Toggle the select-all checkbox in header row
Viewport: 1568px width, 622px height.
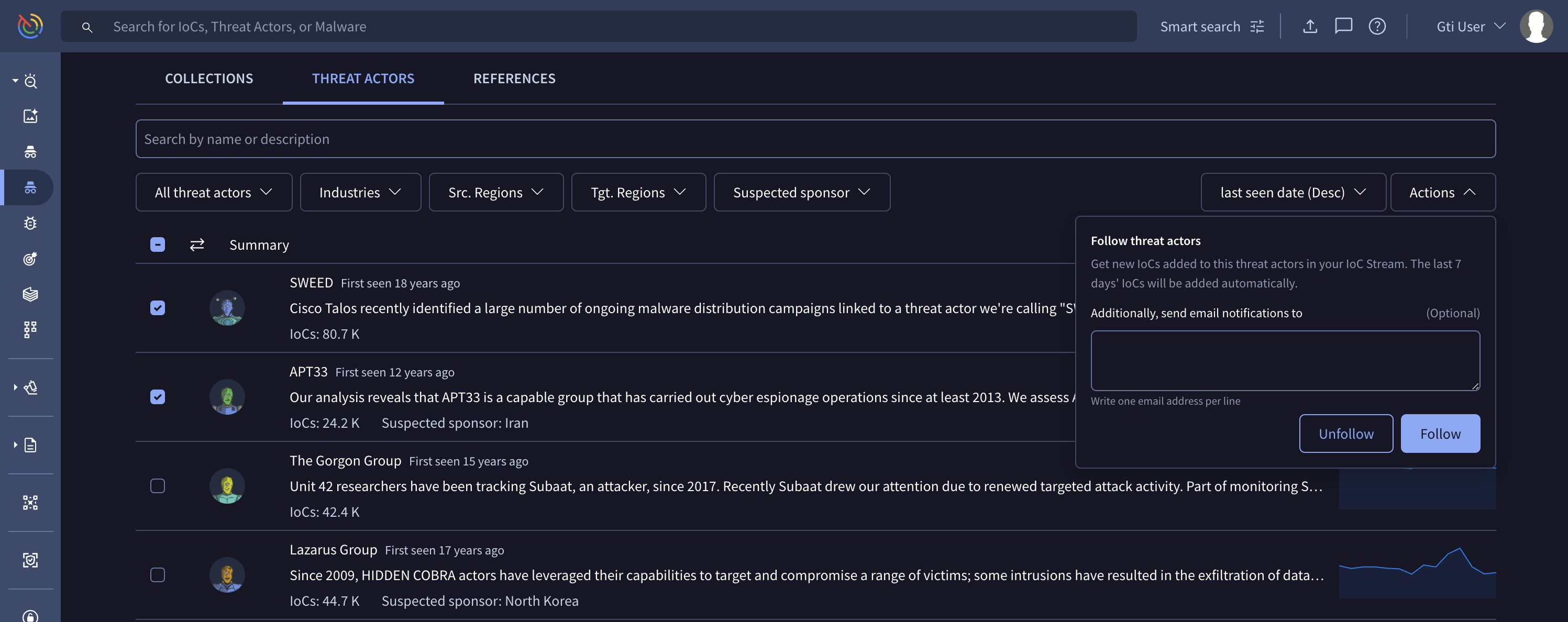pos(158,245)
